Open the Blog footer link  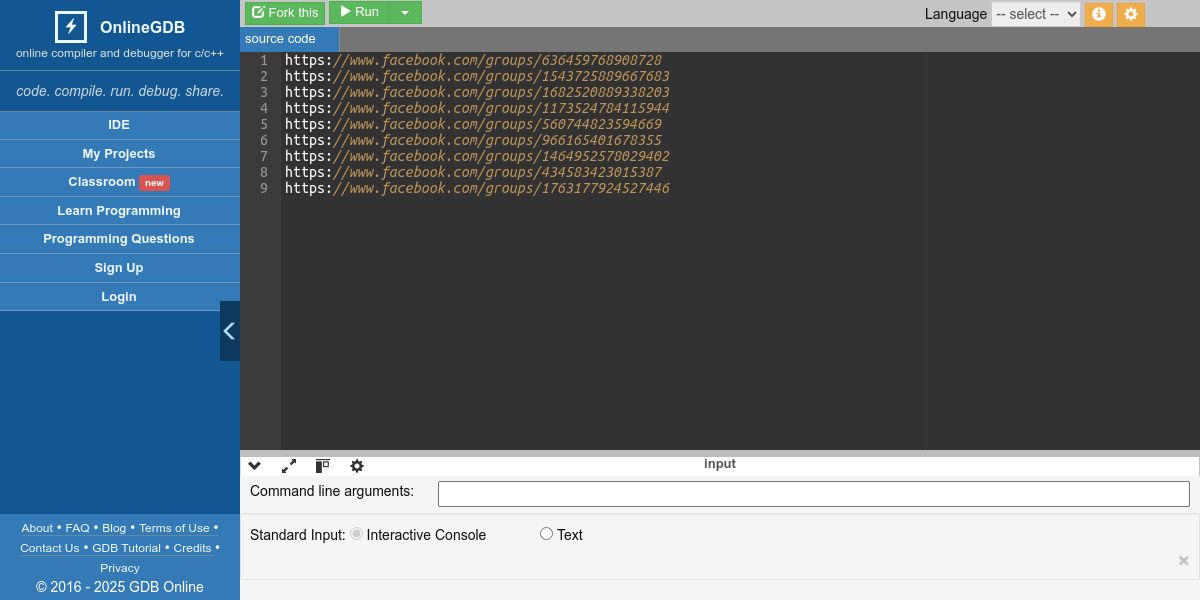[x=114, y=528]
